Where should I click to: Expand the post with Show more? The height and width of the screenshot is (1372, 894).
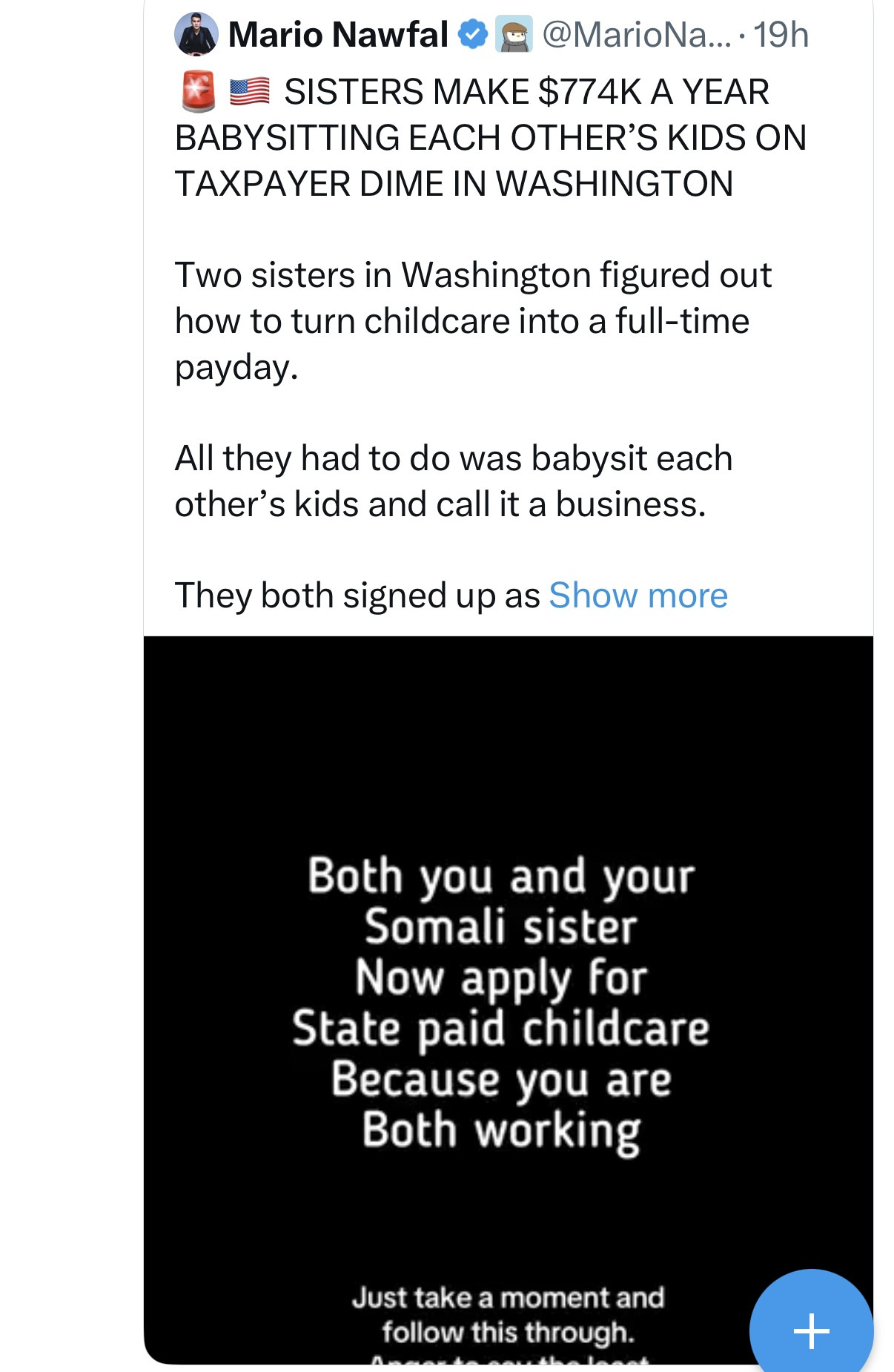(x=638, y=595)
